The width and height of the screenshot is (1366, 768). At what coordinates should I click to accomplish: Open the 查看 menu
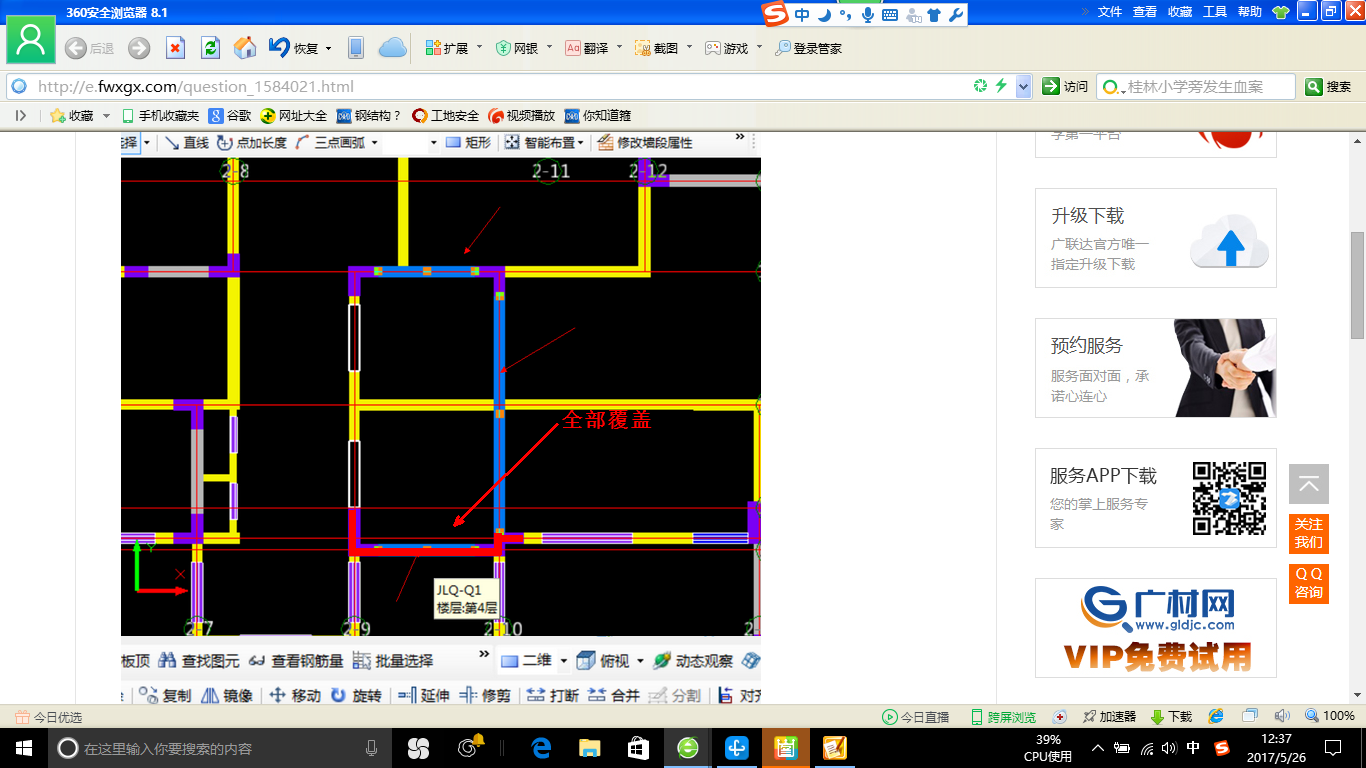coord(1145,12)
